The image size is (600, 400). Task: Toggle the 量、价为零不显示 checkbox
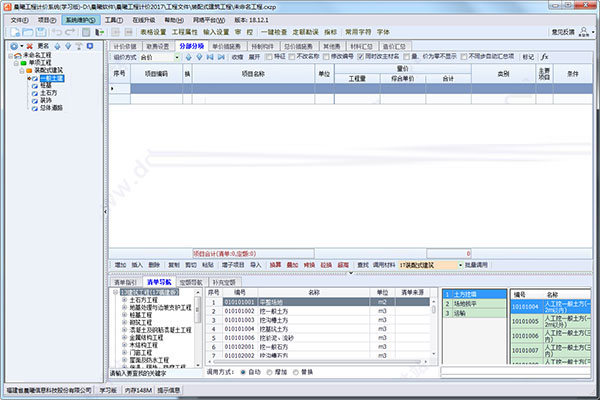pyautogui.click(x=406, y=57)
